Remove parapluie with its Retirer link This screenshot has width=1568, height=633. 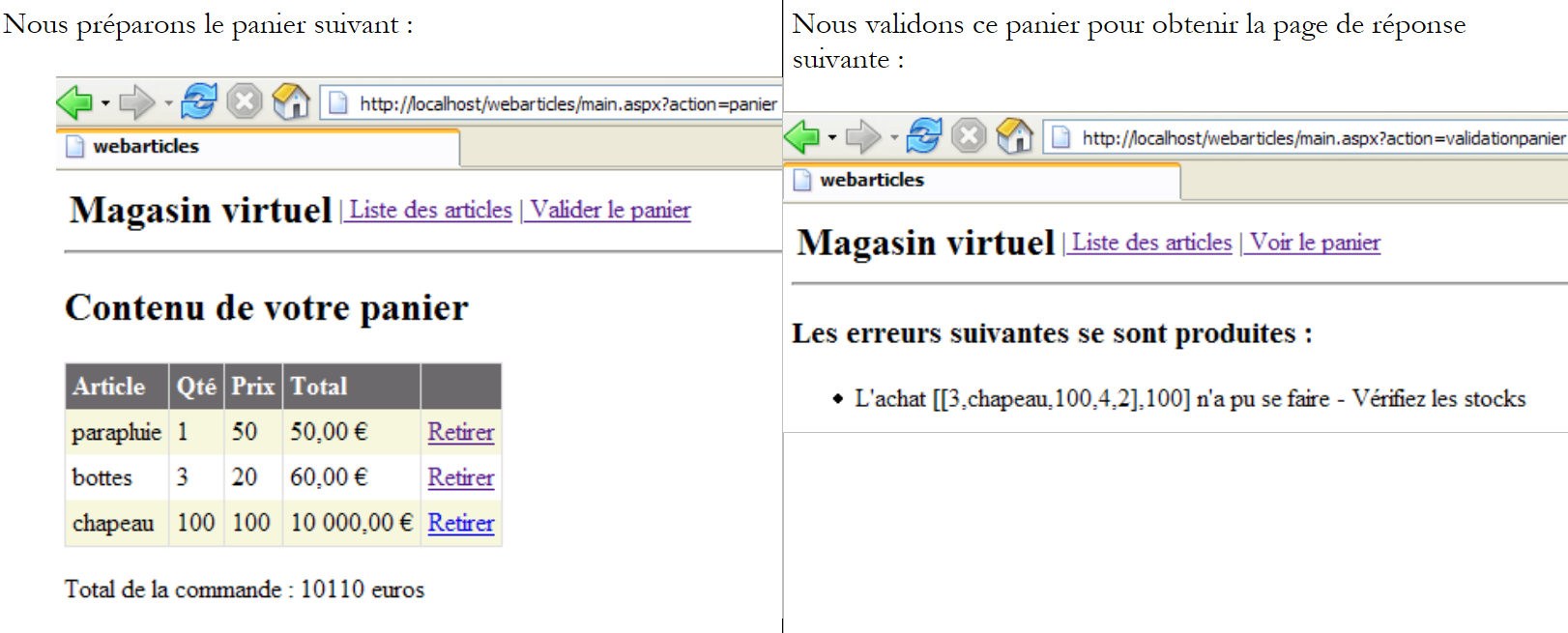[460, 432]
